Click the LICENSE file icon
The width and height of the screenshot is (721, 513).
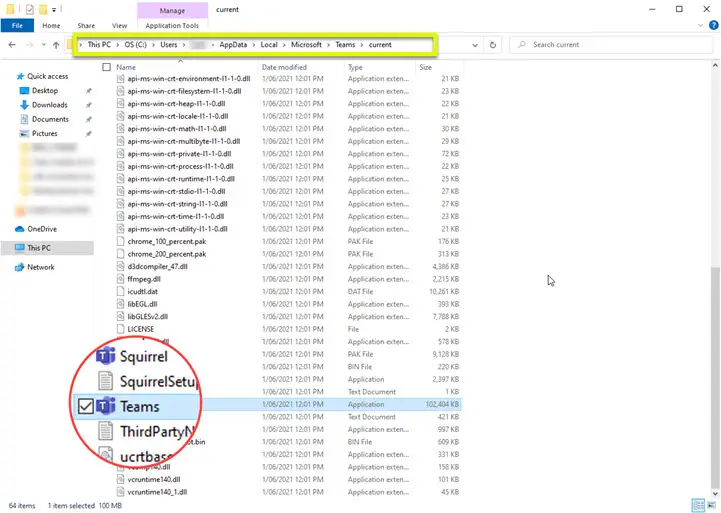120,329
